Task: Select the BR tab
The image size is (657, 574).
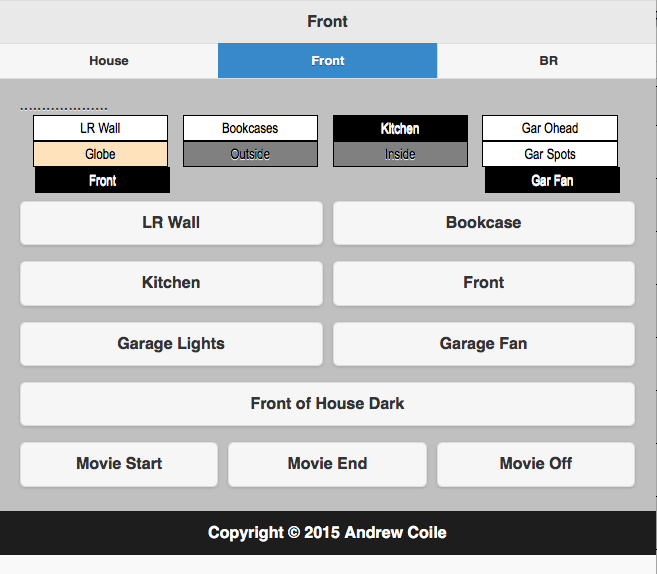Action: pyautogui.click(x=548, y=61)
